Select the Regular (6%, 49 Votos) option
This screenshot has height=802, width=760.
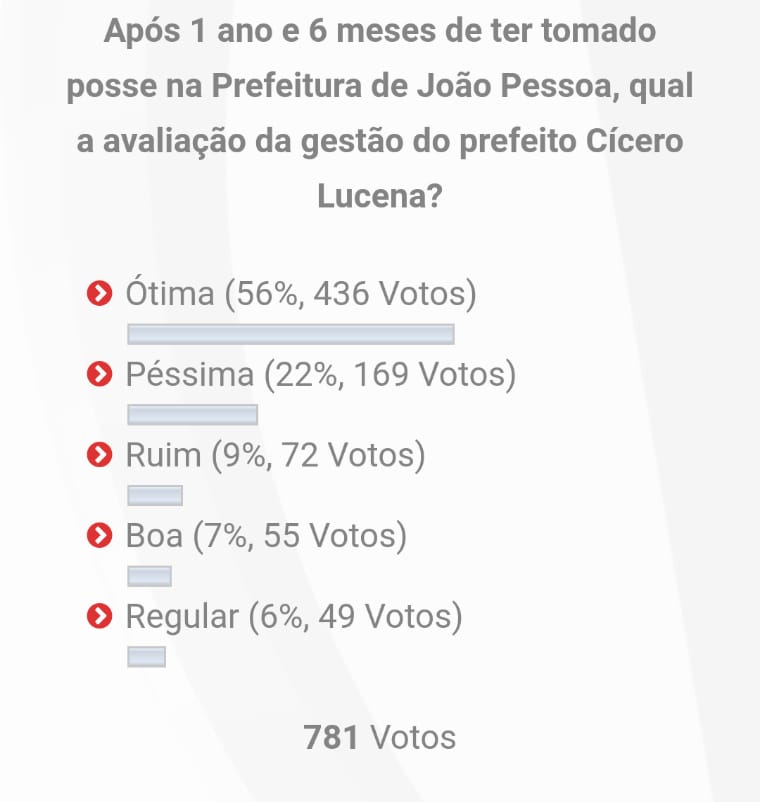click(x=294, y=617)
